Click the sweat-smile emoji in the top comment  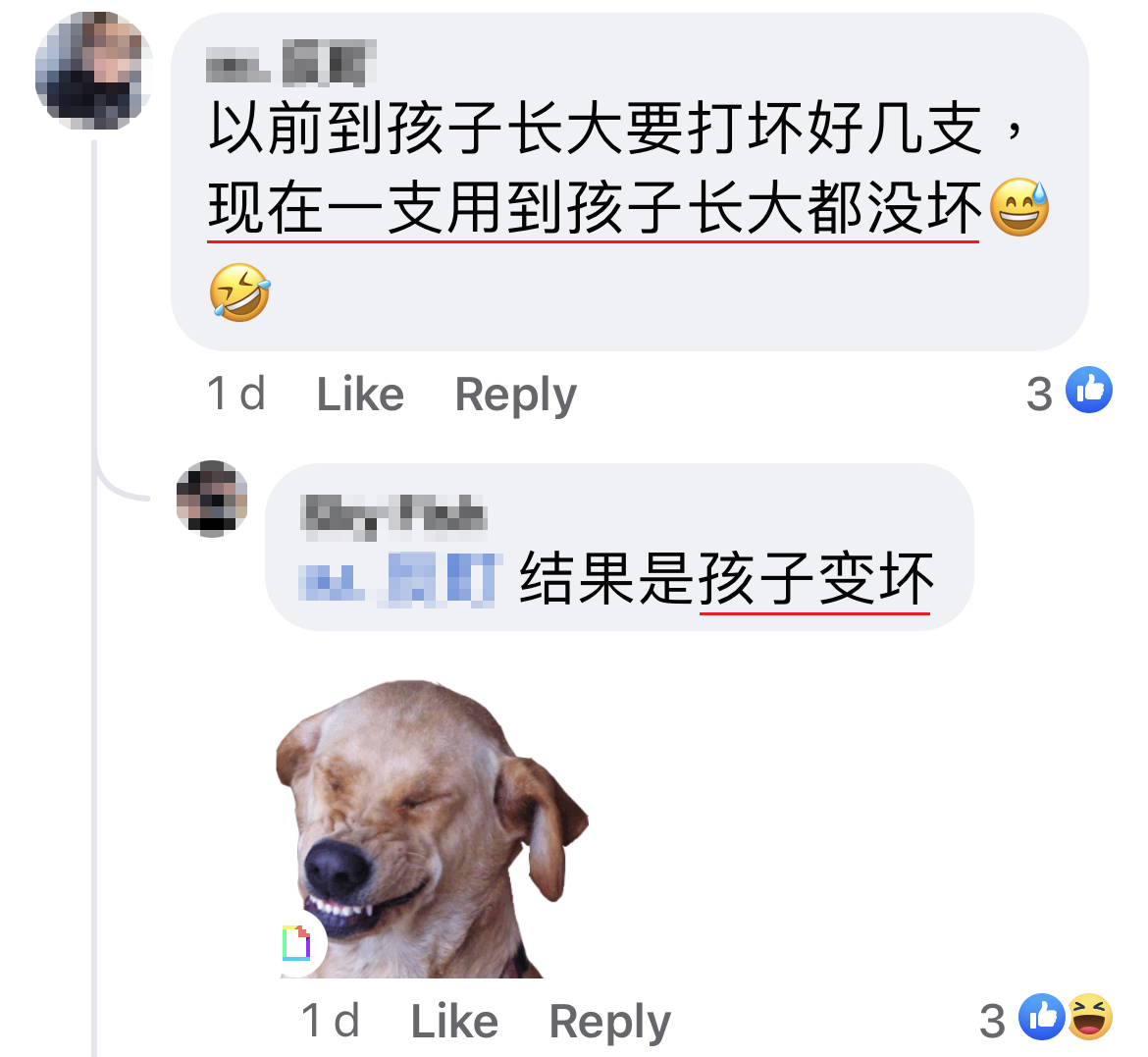[x=1019, y=206]
